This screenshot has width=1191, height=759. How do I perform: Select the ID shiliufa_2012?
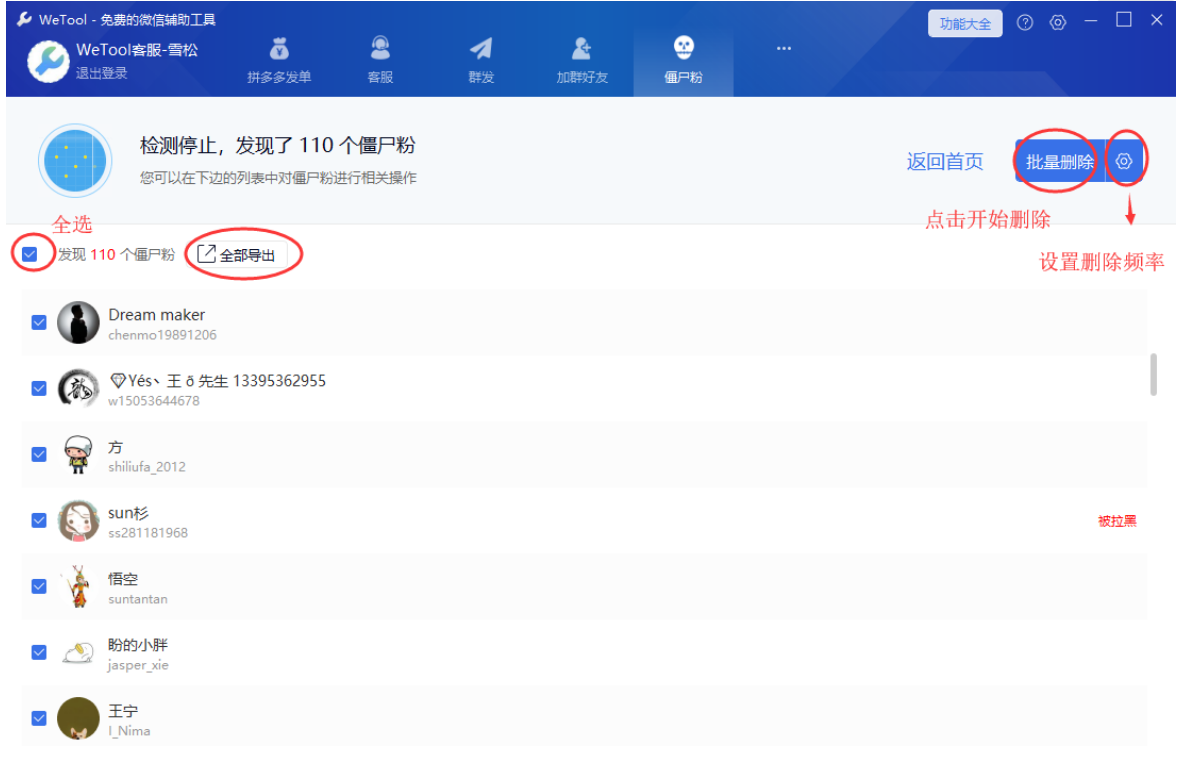coord(147,466)
